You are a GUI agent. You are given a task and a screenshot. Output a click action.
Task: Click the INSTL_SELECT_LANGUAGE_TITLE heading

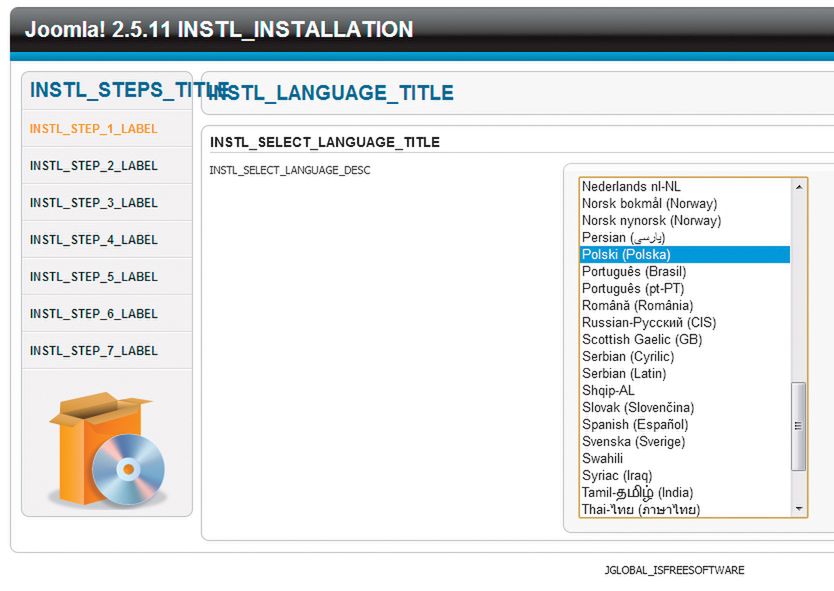pyautogui.click(x=325, y=142)
